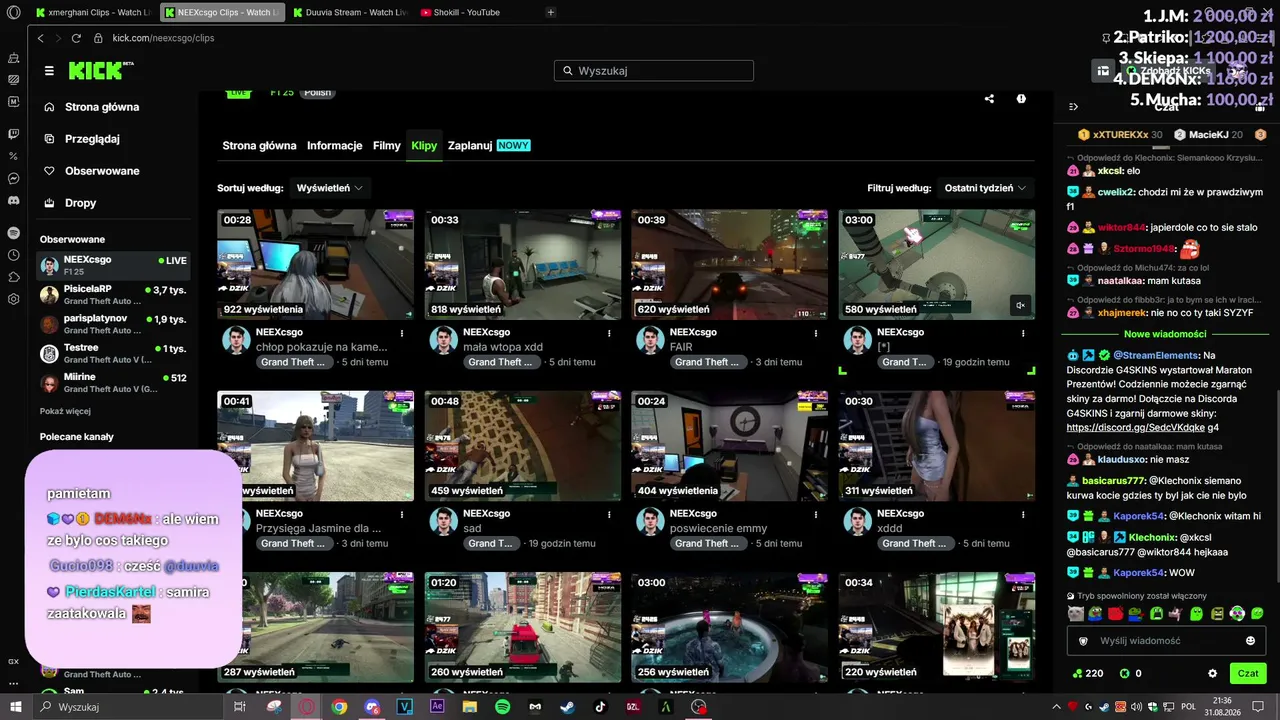
Task: Click the Wyślij wiadomość chat input
Action: point(1166,641)
